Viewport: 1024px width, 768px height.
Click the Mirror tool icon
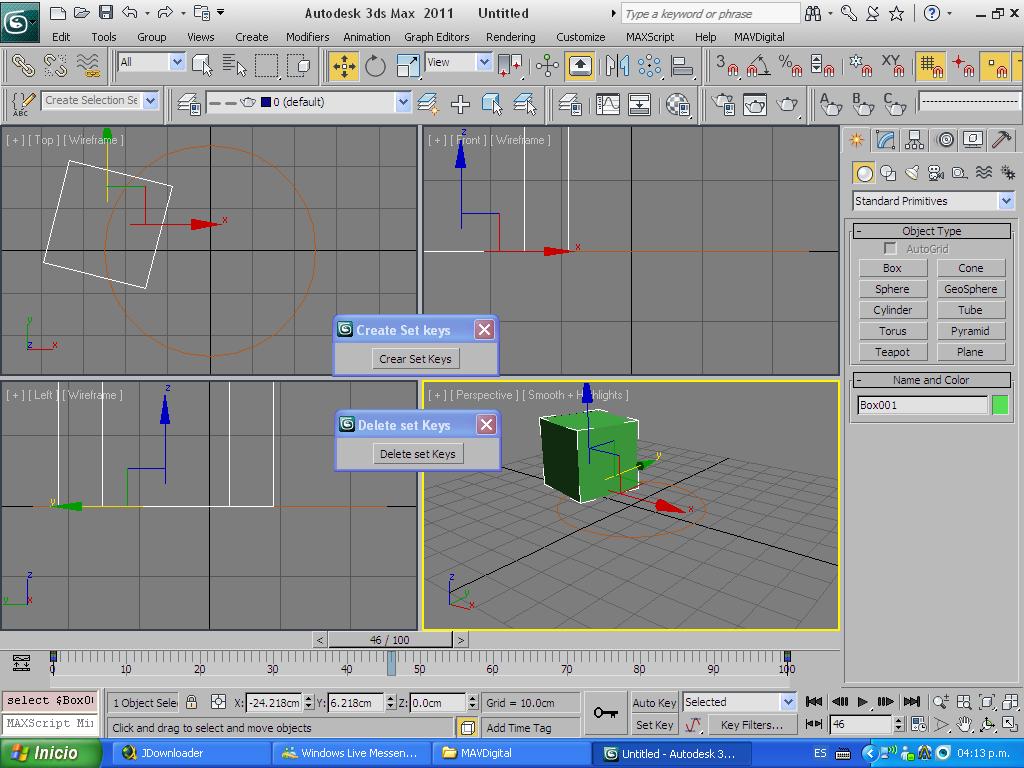[617, 66]
